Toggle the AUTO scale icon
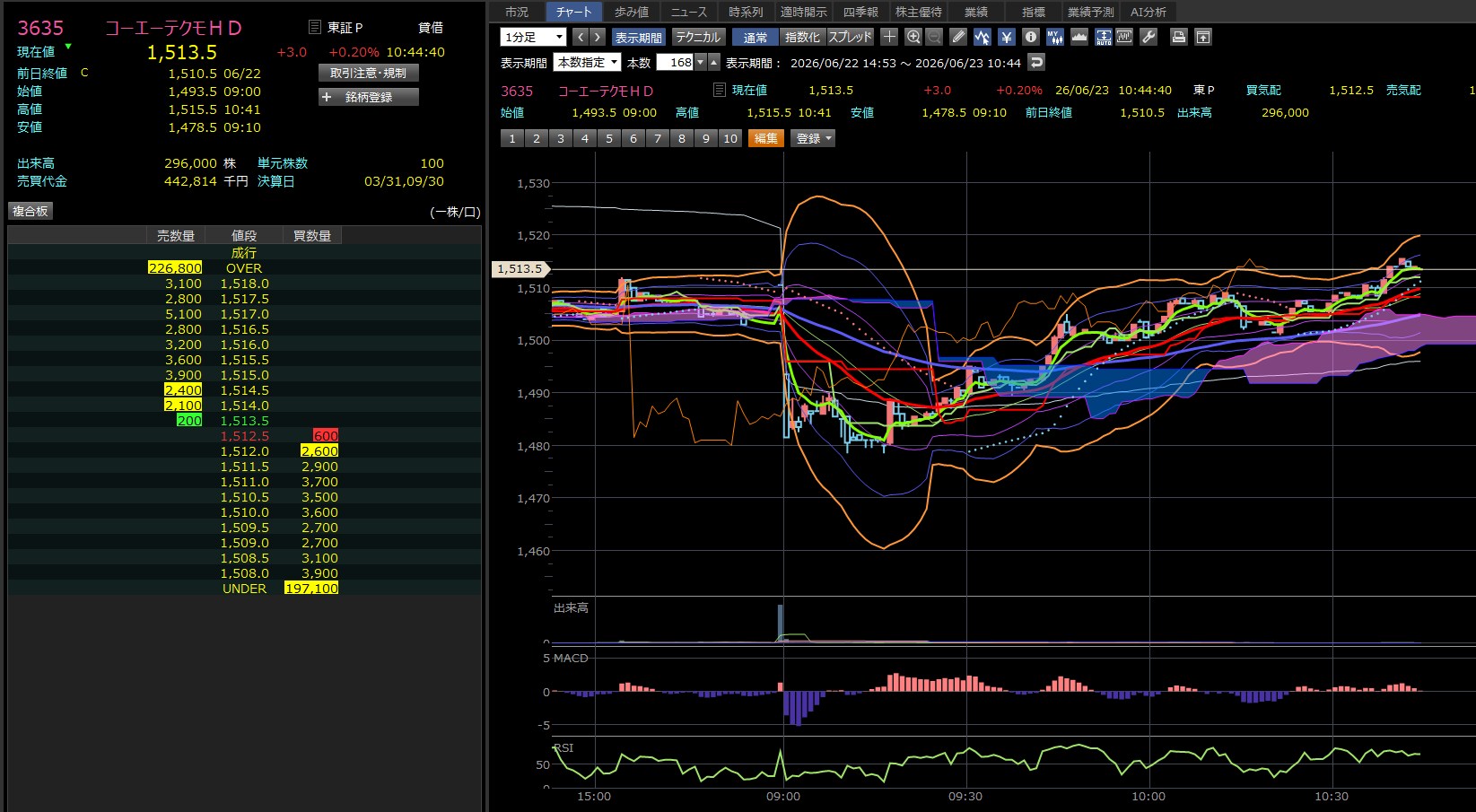This screenshot has height=812, width=1476. point(1104,37)
